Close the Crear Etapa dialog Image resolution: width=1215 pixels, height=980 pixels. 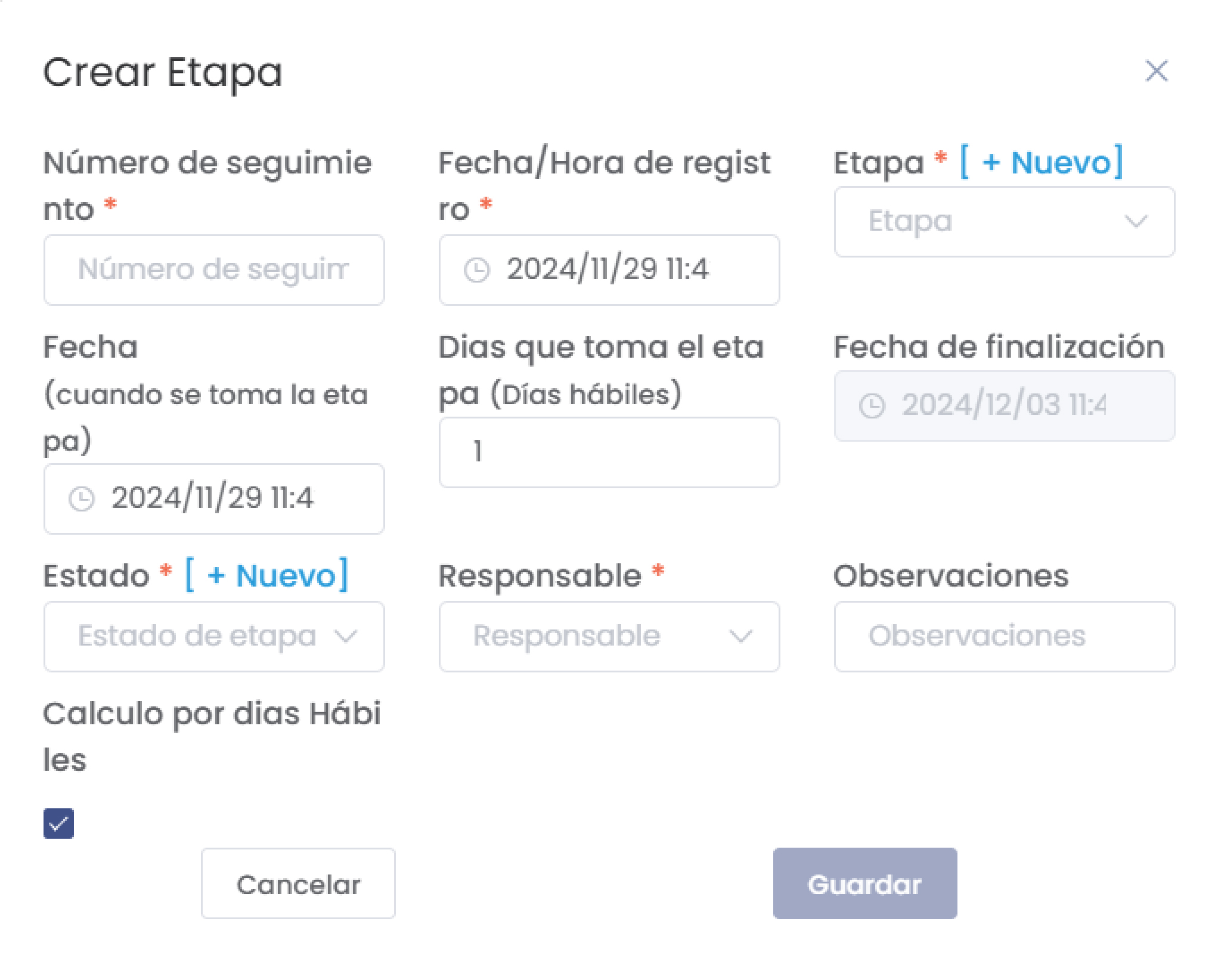[x=1155, y=72]
